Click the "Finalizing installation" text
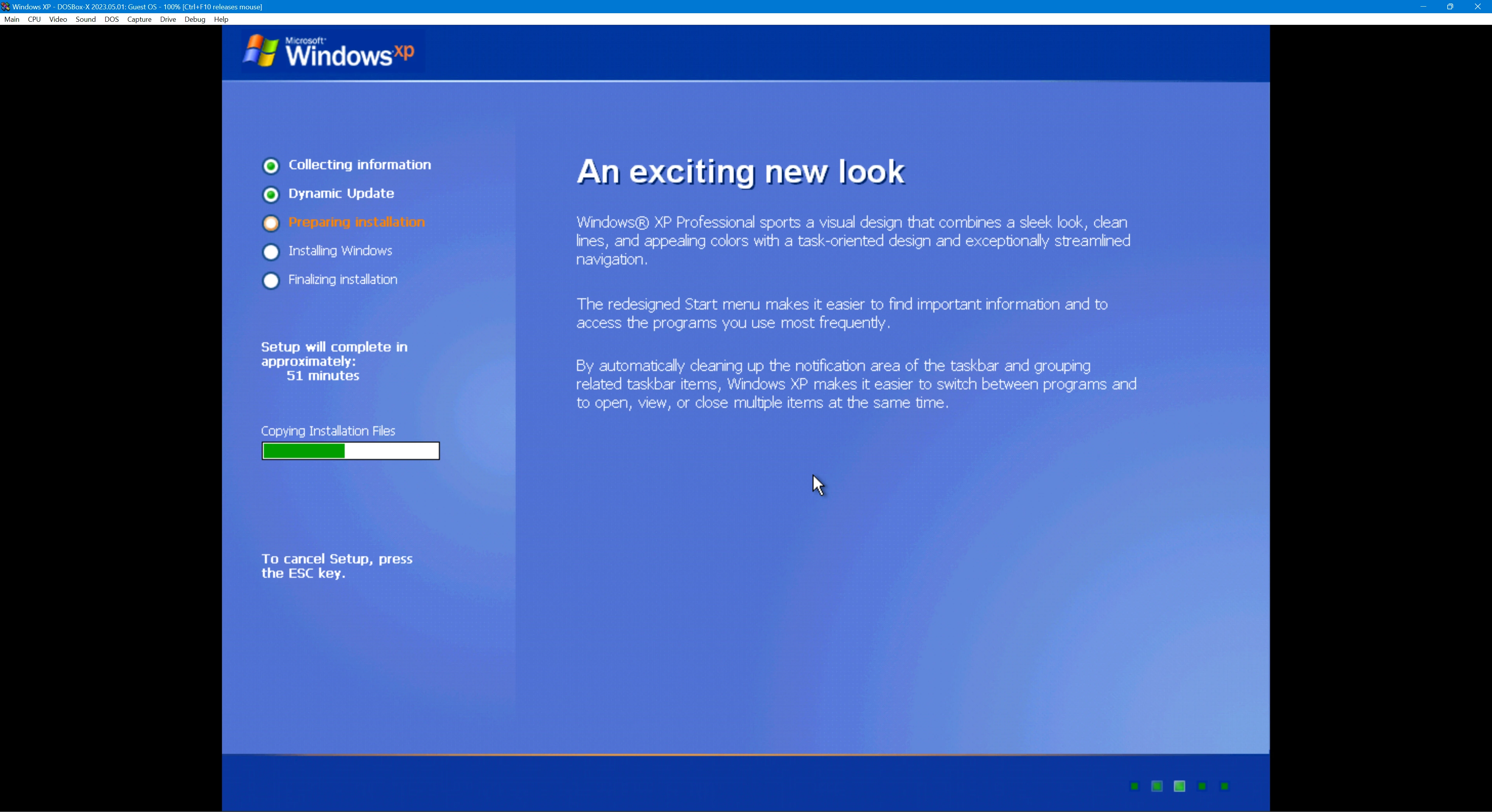 [343, 280]
